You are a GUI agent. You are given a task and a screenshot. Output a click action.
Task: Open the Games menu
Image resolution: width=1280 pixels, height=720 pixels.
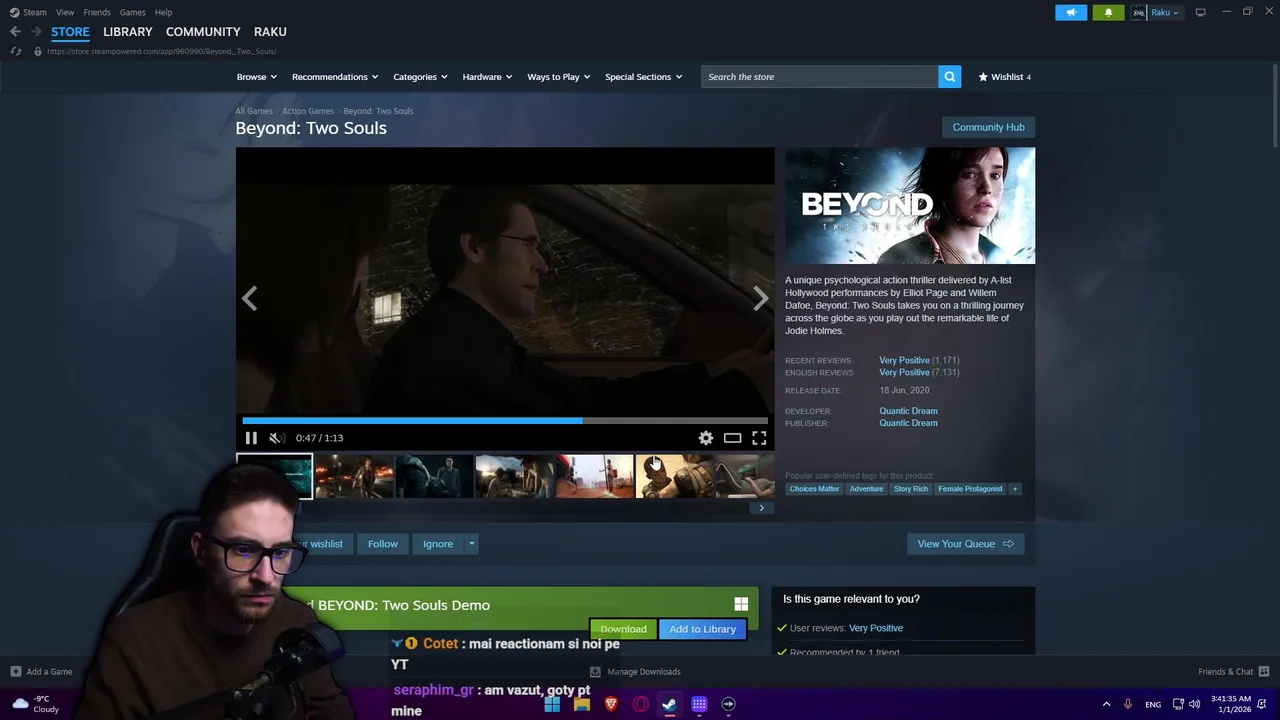coord(132,12)
